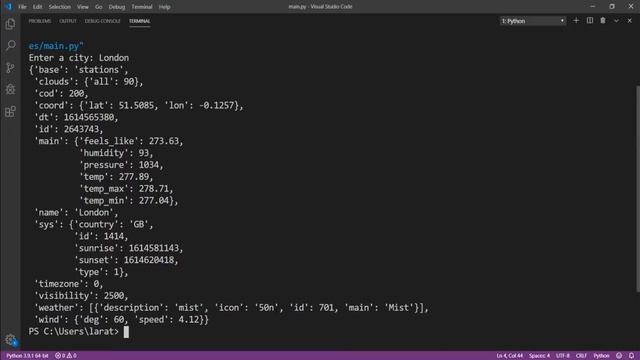This screenshot has height=360, width=640.
Task: Click the "'temp': 277.89," output line
Action: pyautogui.click(x=116, y=177)
